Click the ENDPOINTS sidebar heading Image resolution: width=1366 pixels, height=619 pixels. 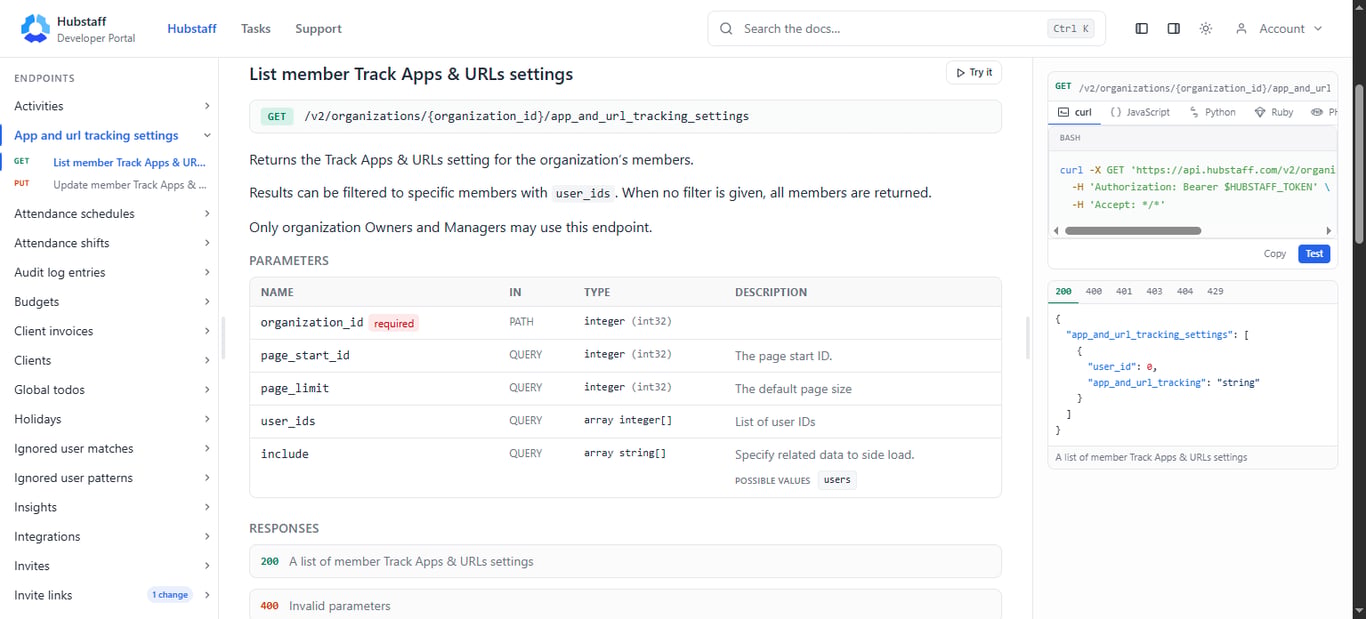click(44, 78)
